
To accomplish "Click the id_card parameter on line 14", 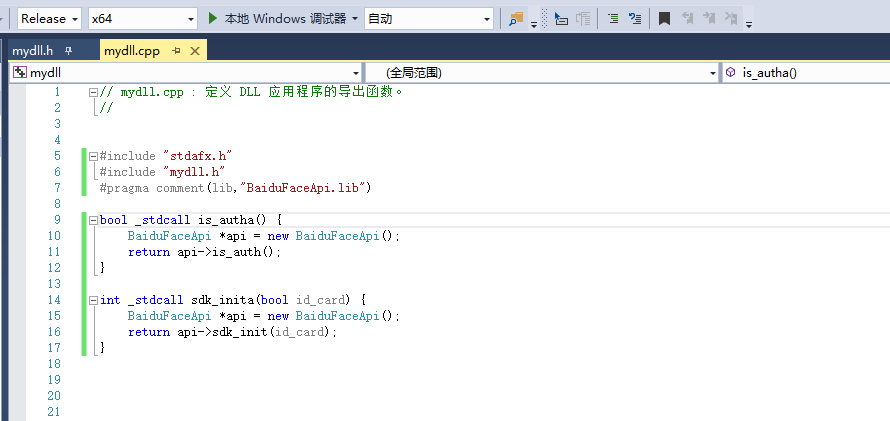I will point(321,300).
